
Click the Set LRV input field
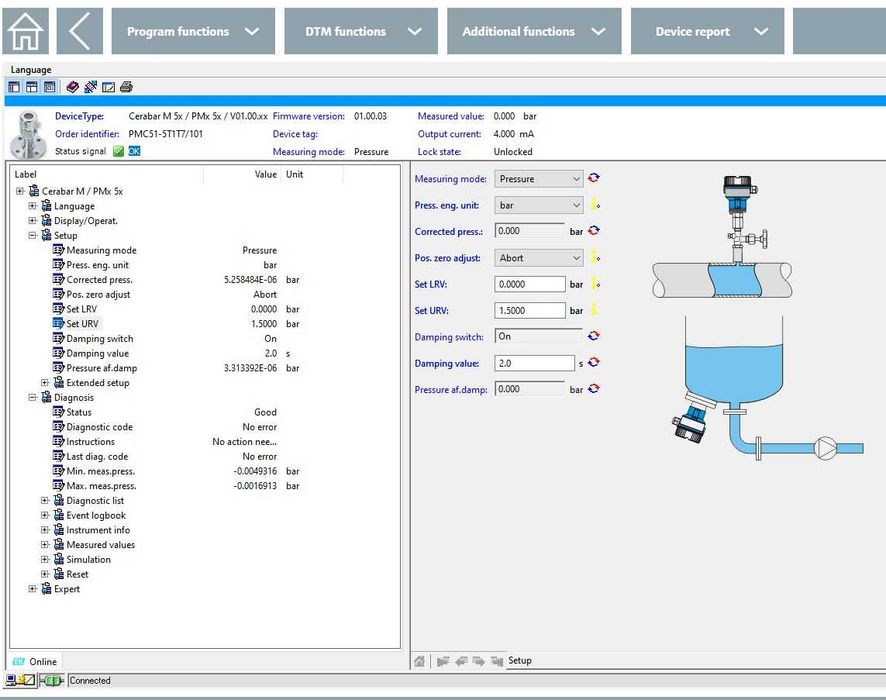click(530, 284)
